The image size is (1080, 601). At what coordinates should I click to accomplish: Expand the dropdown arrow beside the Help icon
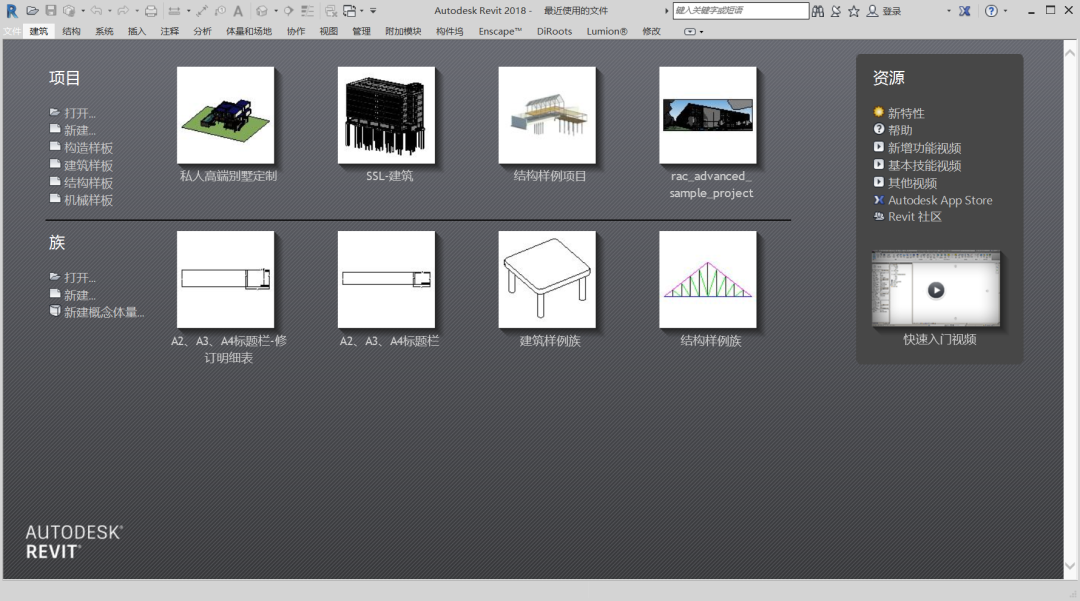pos(1006,11)
